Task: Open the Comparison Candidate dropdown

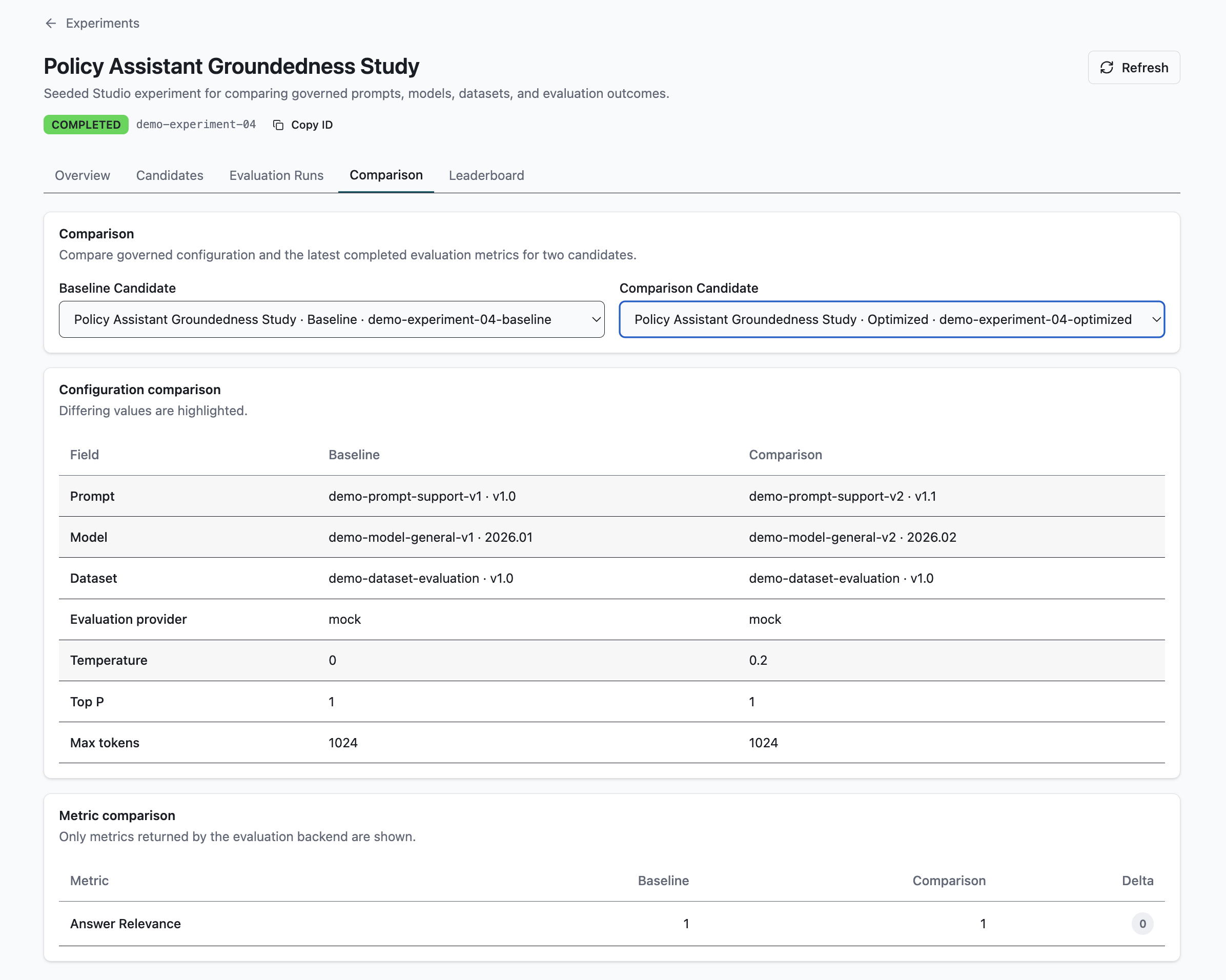Action: (892, 320)
